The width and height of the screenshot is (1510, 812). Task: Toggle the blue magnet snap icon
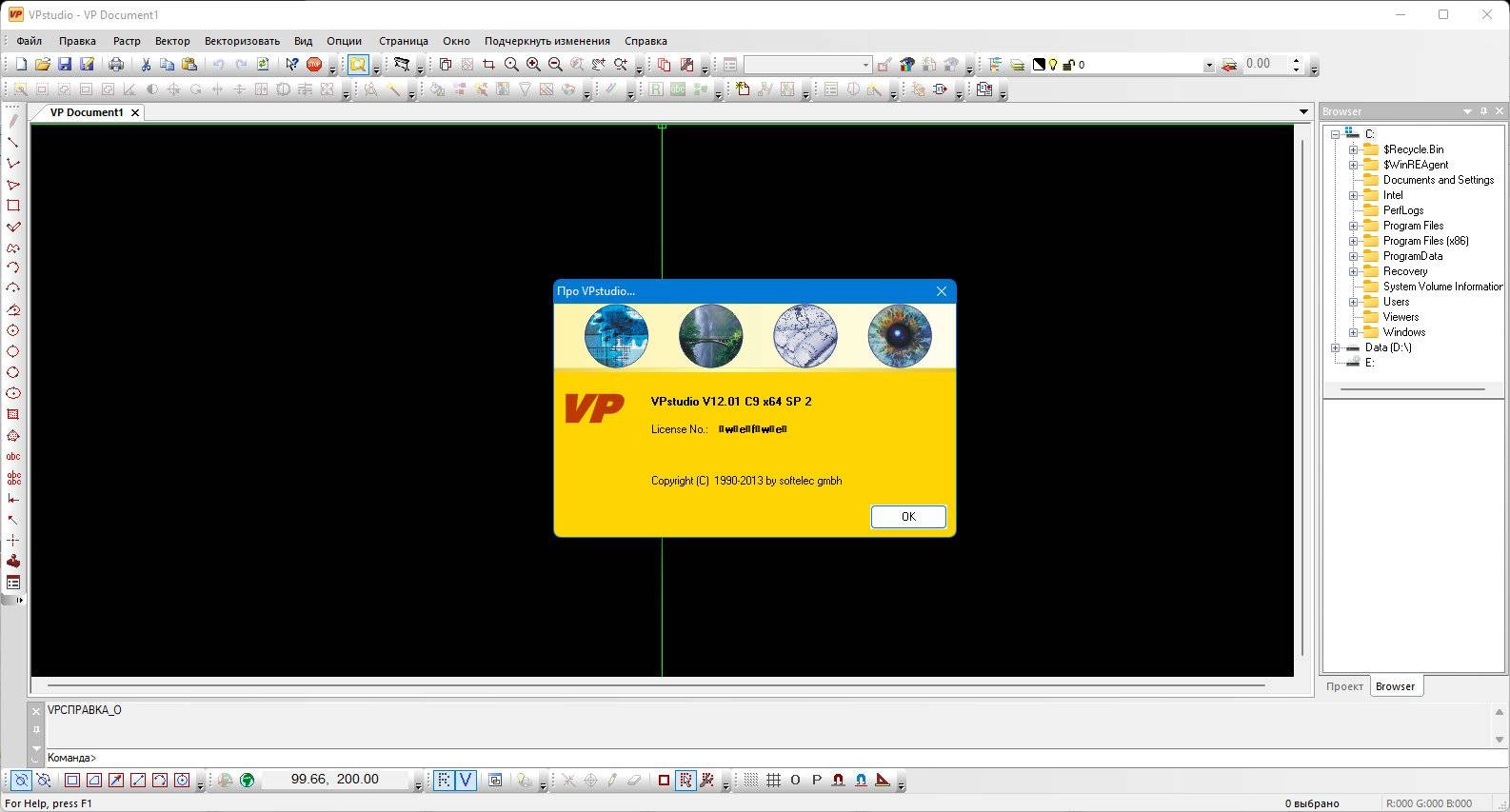(x=861, y=780)
